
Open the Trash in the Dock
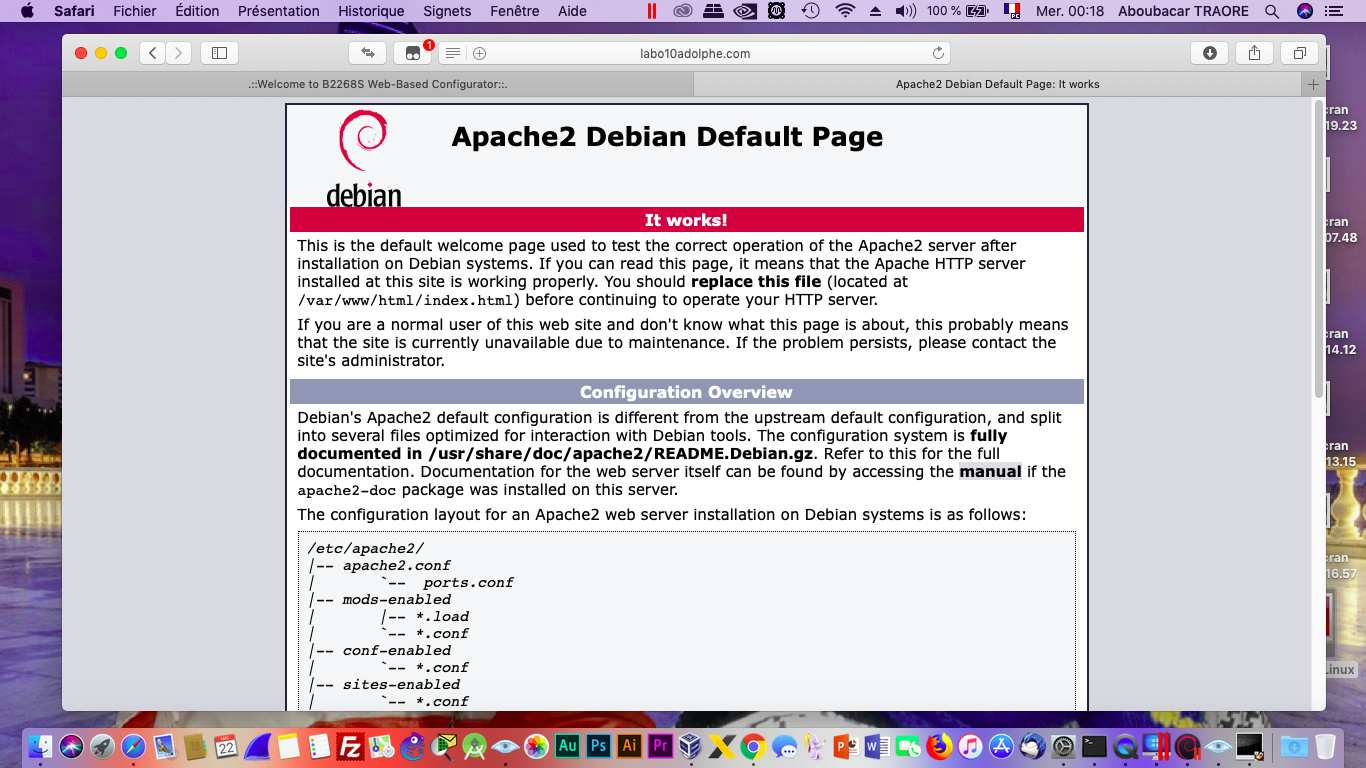[x=1325, y=747]
